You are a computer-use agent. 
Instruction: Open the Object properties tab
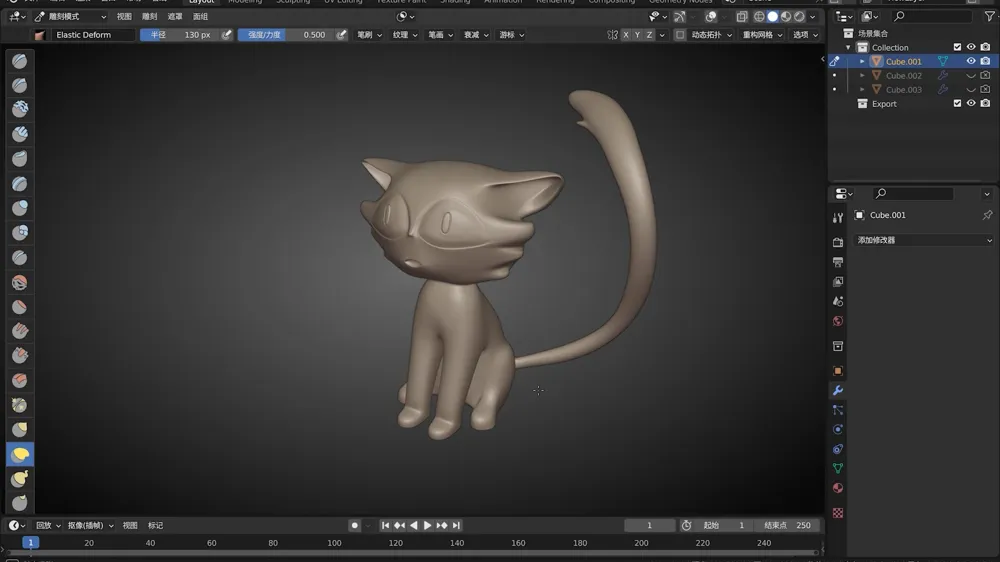[x=838, y=371]
